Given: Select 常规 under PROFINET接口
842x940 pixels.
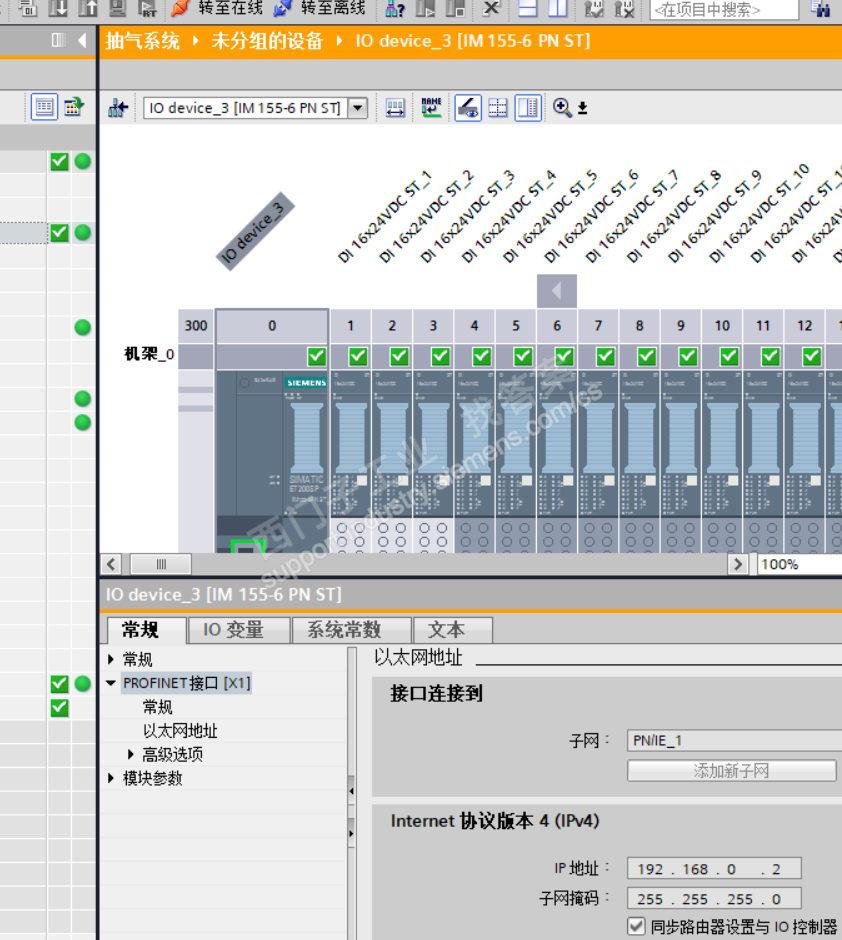Looking at the screenshot, I should click(x=158, y=707).
